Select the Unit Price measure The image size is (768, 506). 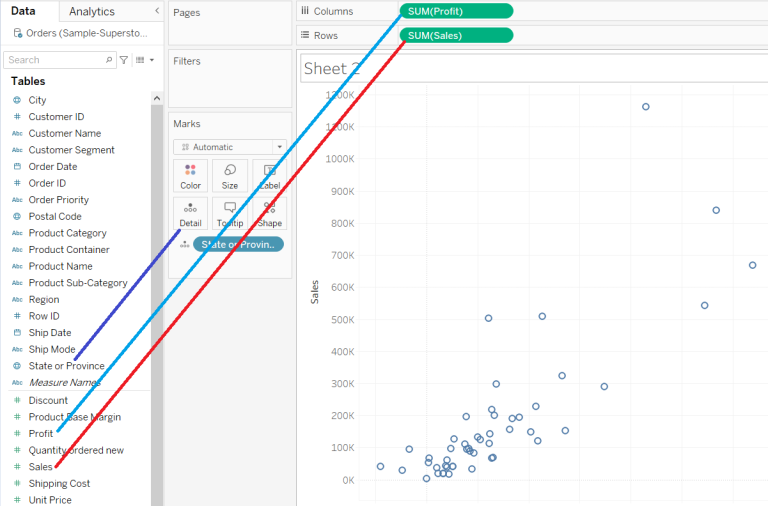50,500
